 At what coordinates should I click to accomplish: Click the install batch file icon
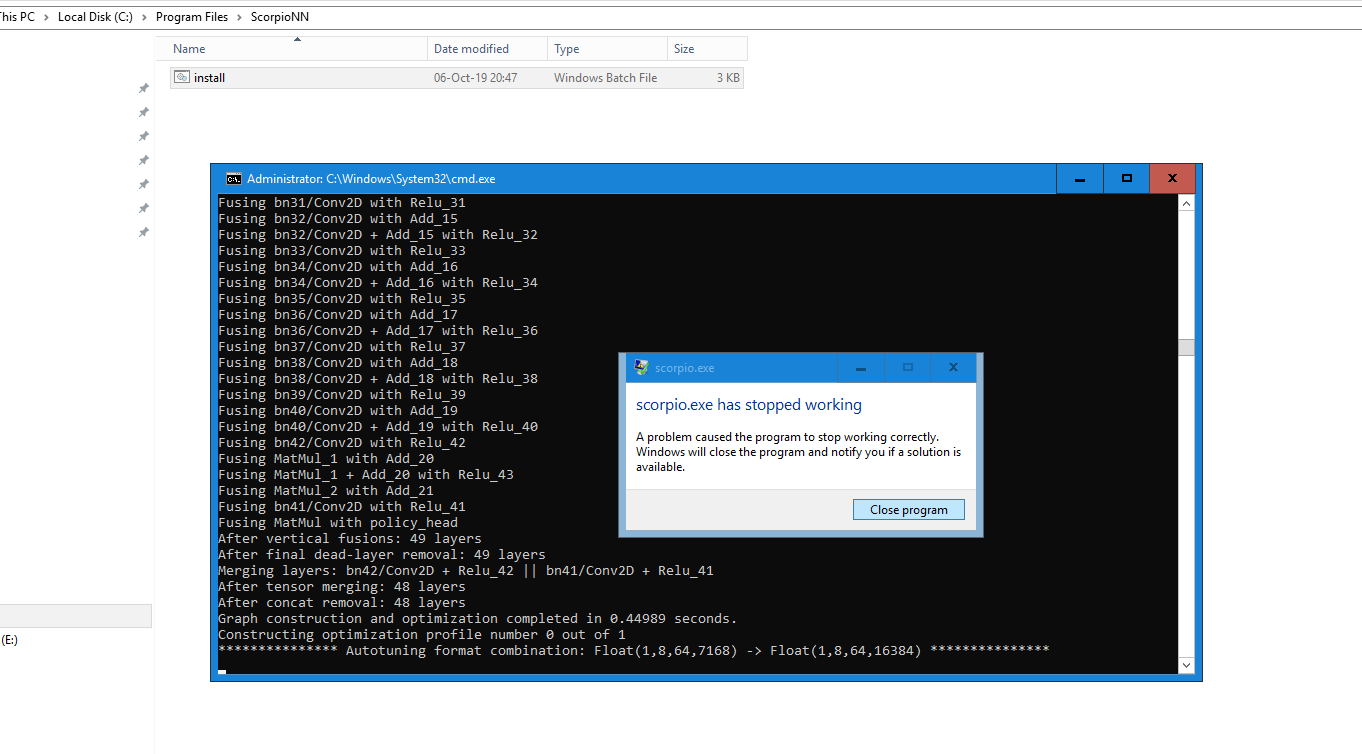[182, 77]
